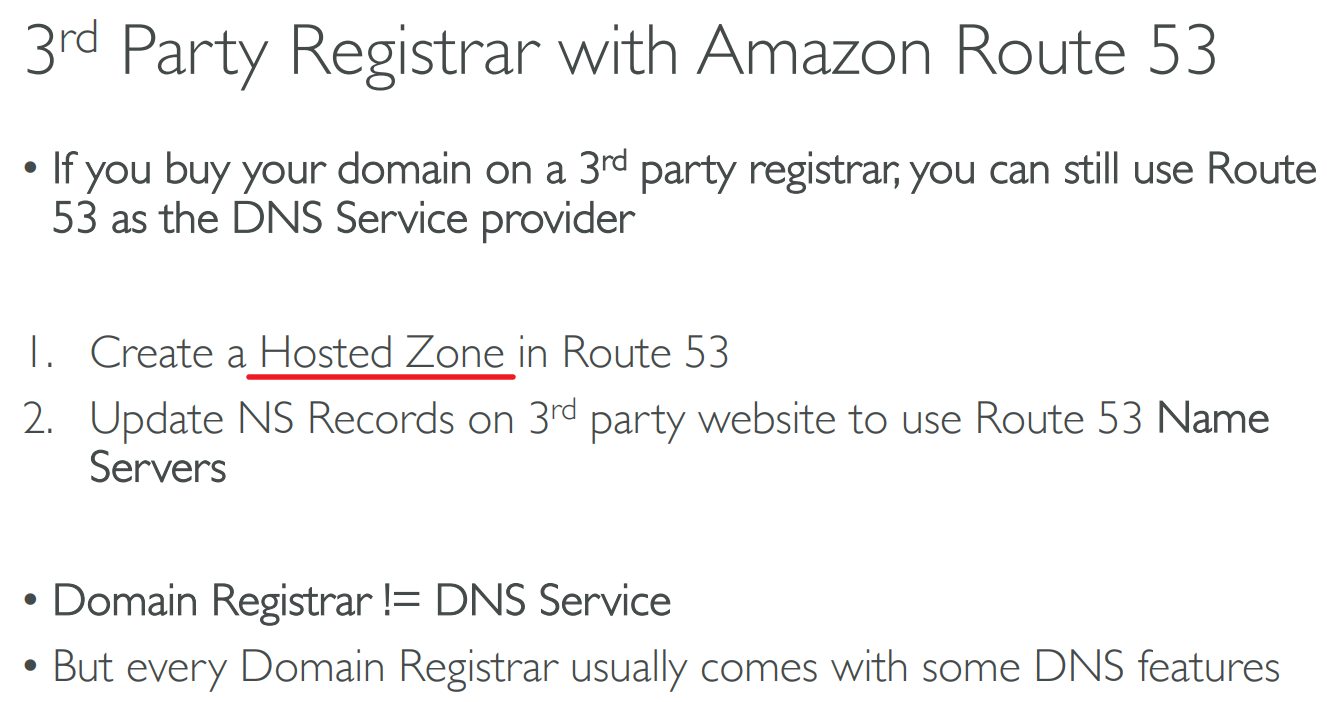Click the bold "Servers" word on the wrapped line

tap(158, 467)
